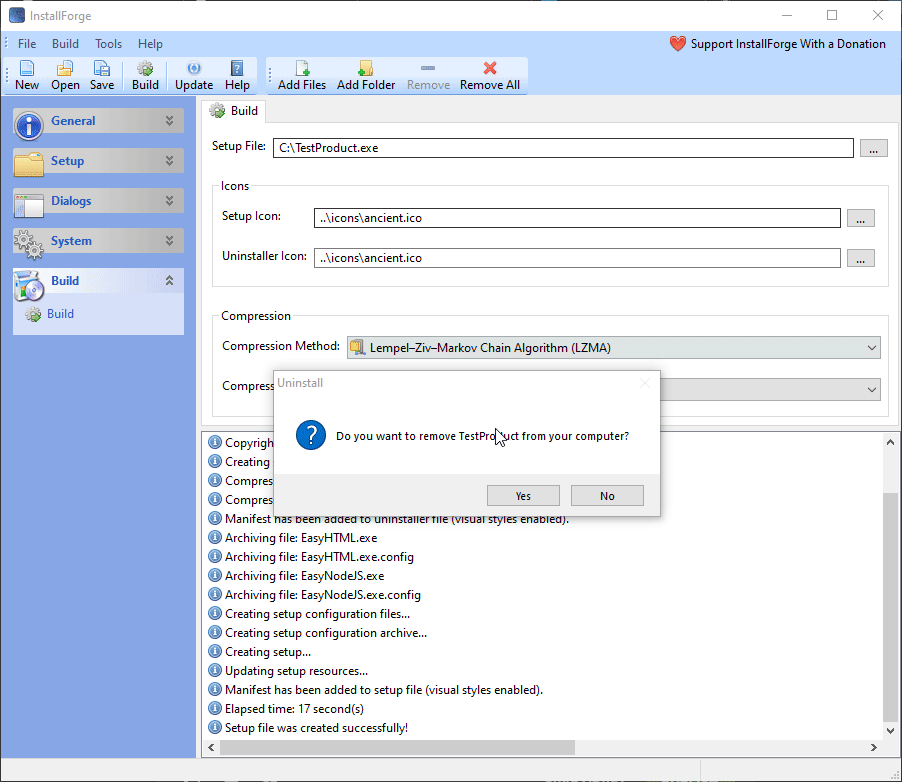The image size is (902, 782).
Task: Select log line 'Creating setup...'
Action: (268, 652)
